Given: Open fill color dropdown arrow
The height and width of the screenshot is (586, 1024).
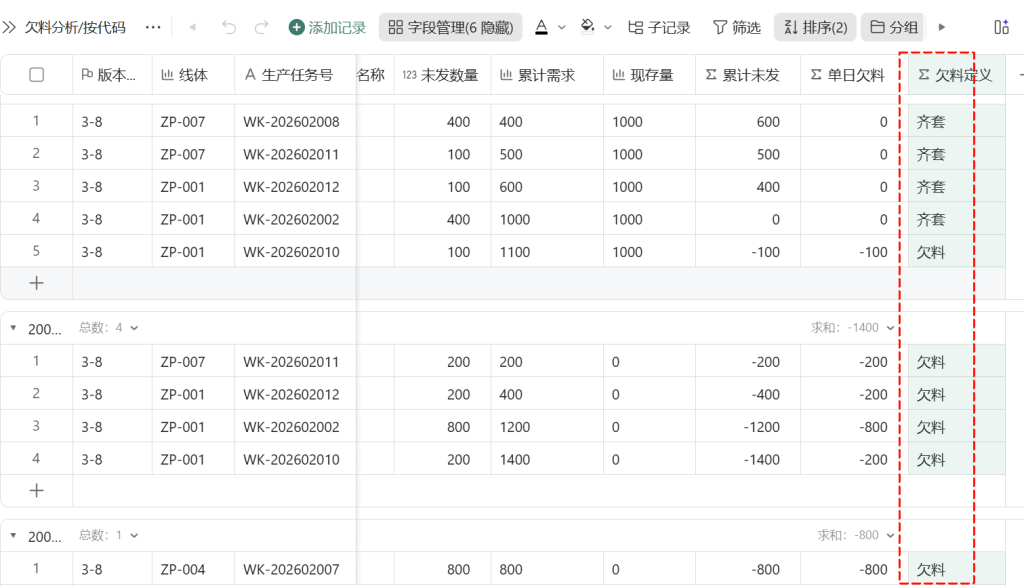Looking at the screenshot, I should (608, 27).
